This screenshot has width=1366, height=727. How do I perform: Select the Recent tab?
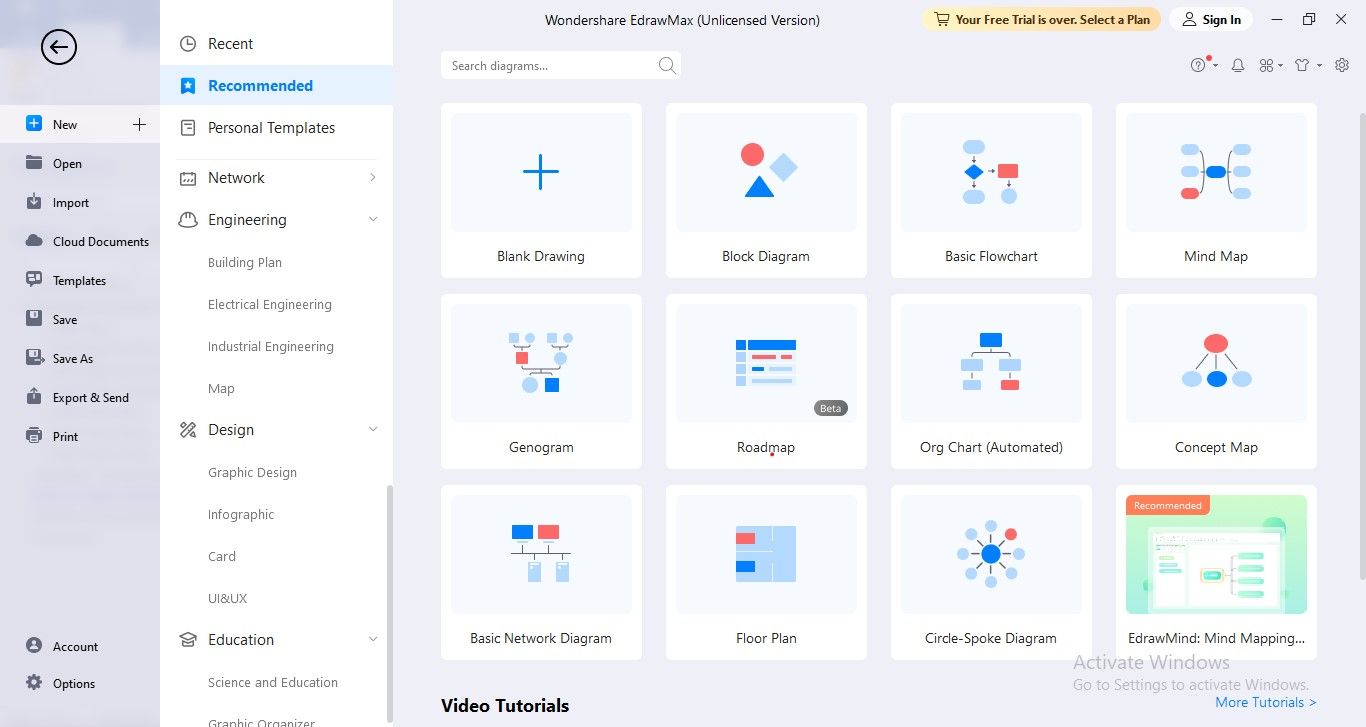276,44
